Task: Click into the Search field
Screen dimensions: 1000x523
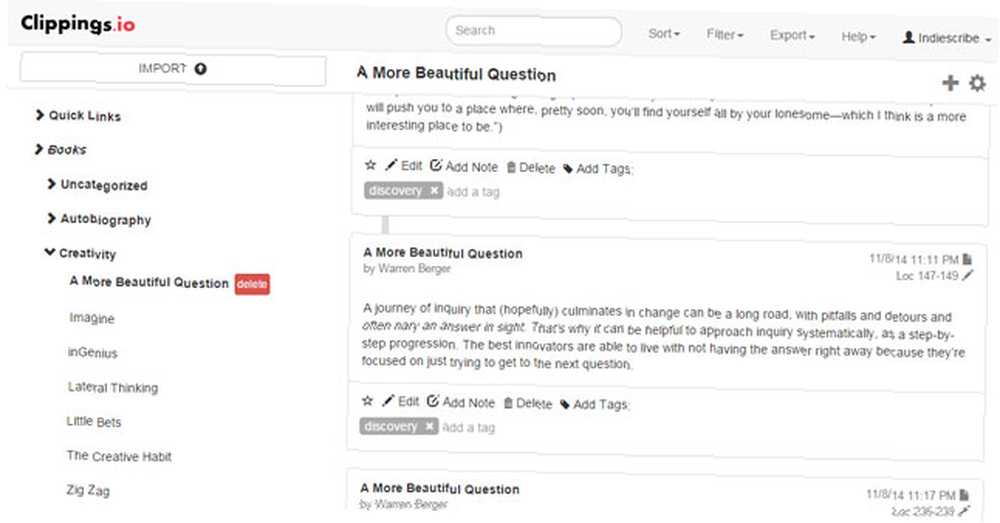Action: [534, 31]
